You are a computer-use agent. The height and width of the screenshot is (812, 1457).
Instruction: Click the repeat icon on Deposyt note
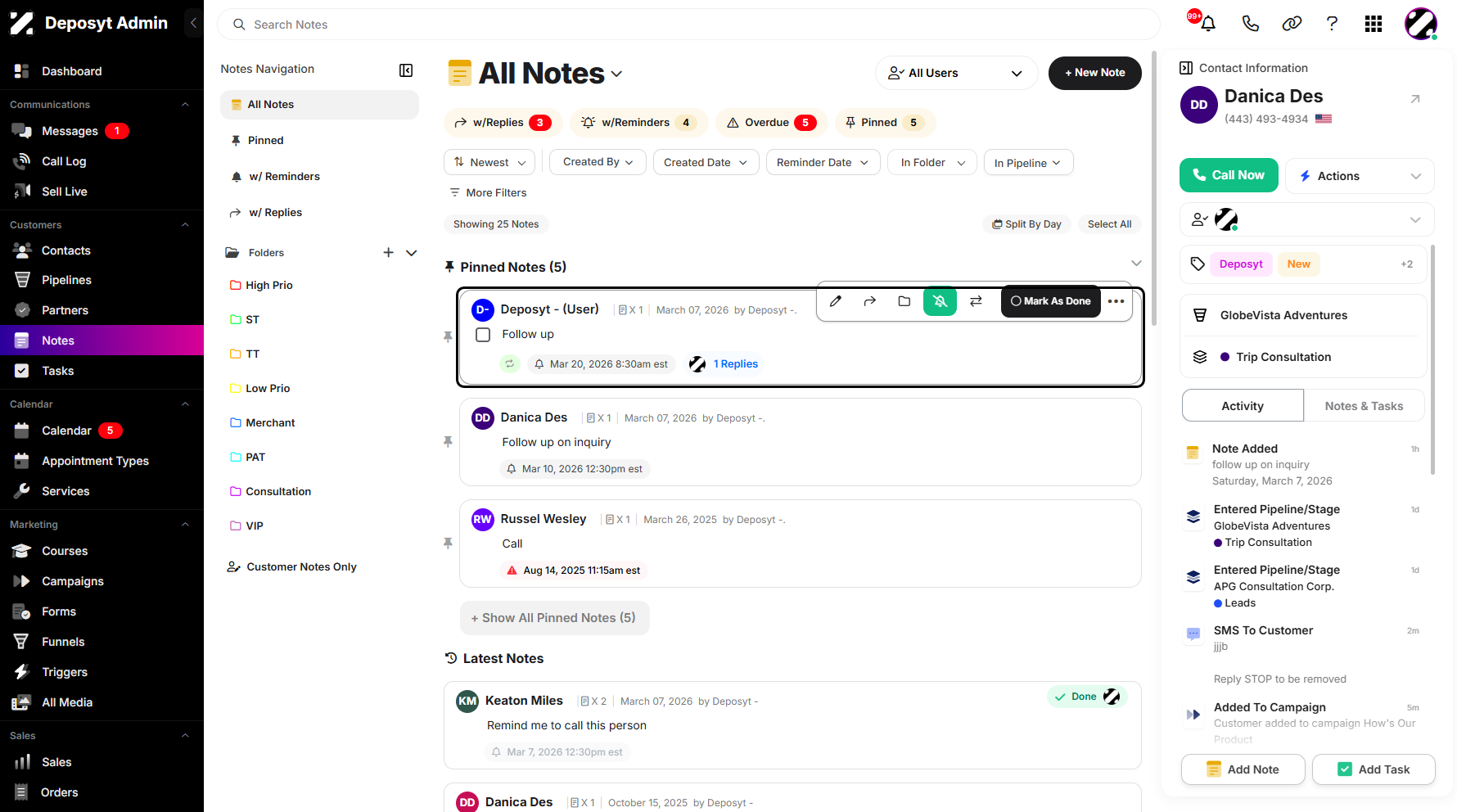point(510,364)
